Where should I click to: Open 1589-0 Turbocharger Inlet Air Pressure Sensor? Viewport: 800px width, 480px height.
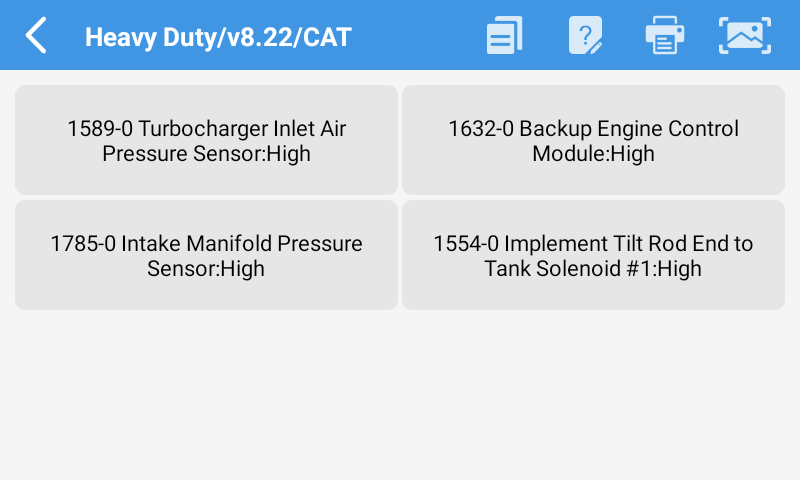[x=206, y=140]
